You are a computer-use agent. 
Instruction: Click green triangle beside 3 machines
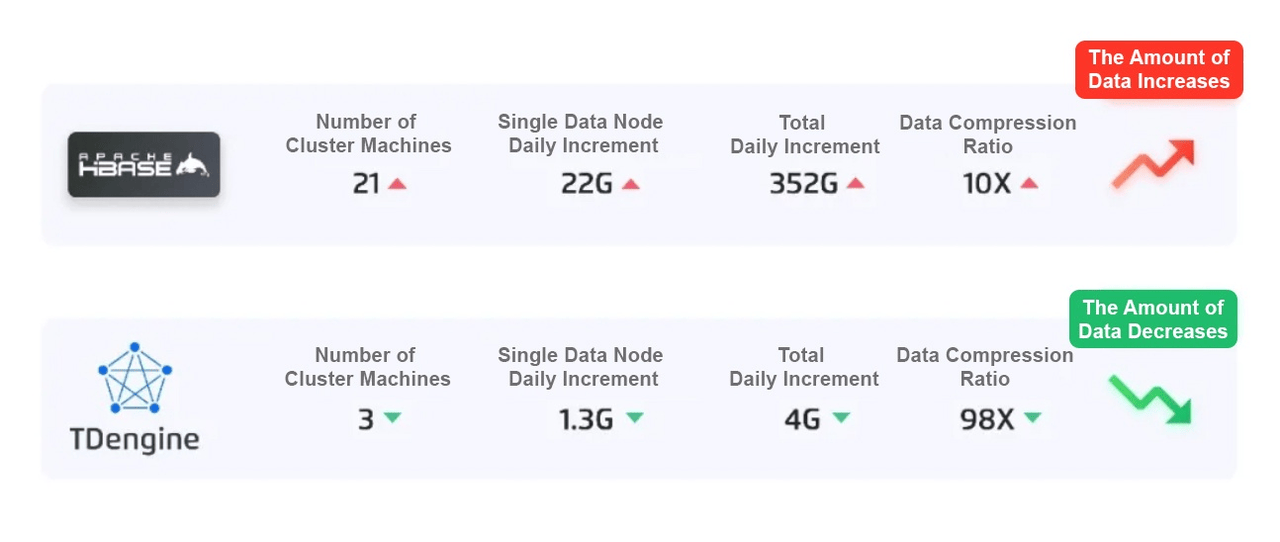pyautogui.click(x=392, y=418)
